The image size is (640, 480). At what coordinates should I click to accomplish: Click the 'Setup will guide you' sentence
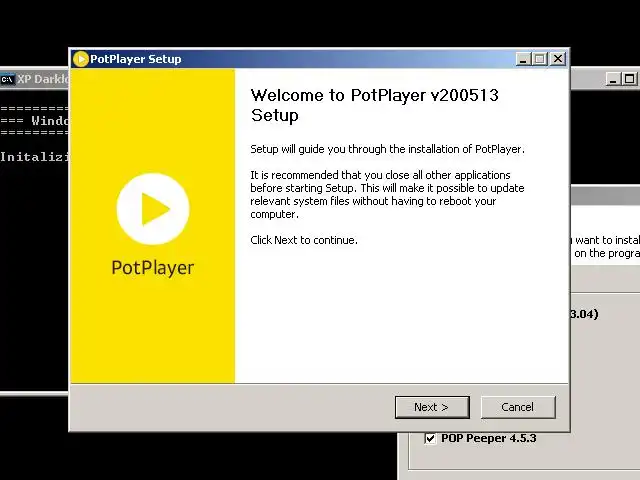(x=387, y=149)
